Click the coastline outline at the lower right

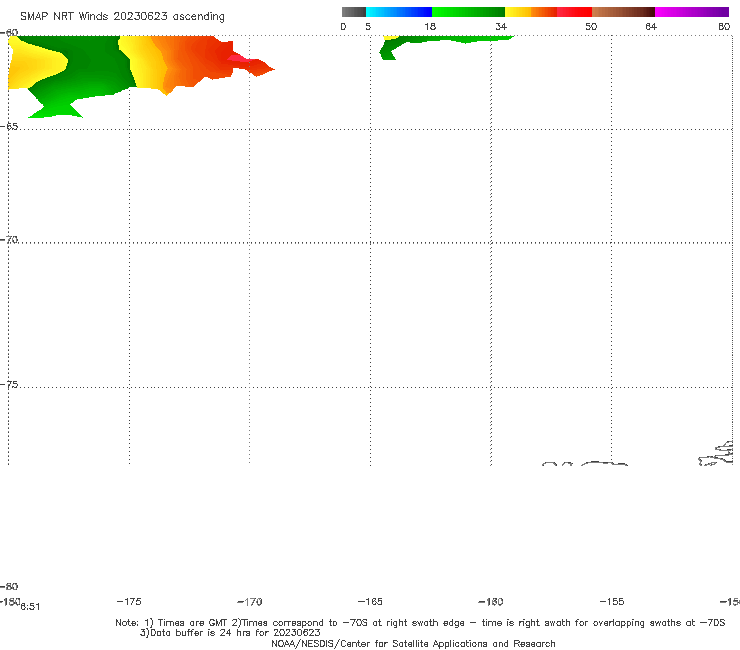coord(716,454)
